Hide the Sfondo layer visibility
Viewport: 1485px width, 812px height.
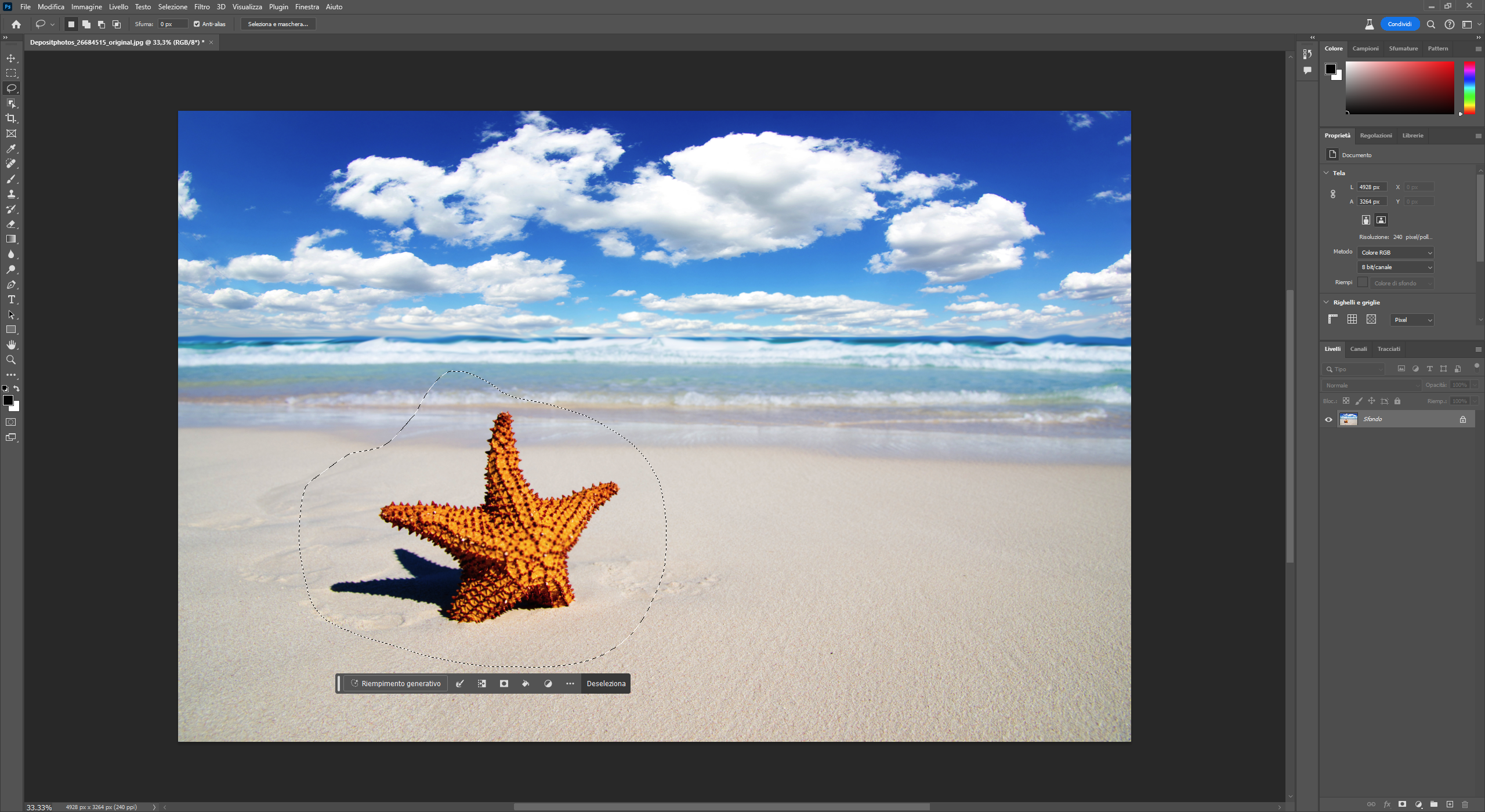pos(1328,419)
